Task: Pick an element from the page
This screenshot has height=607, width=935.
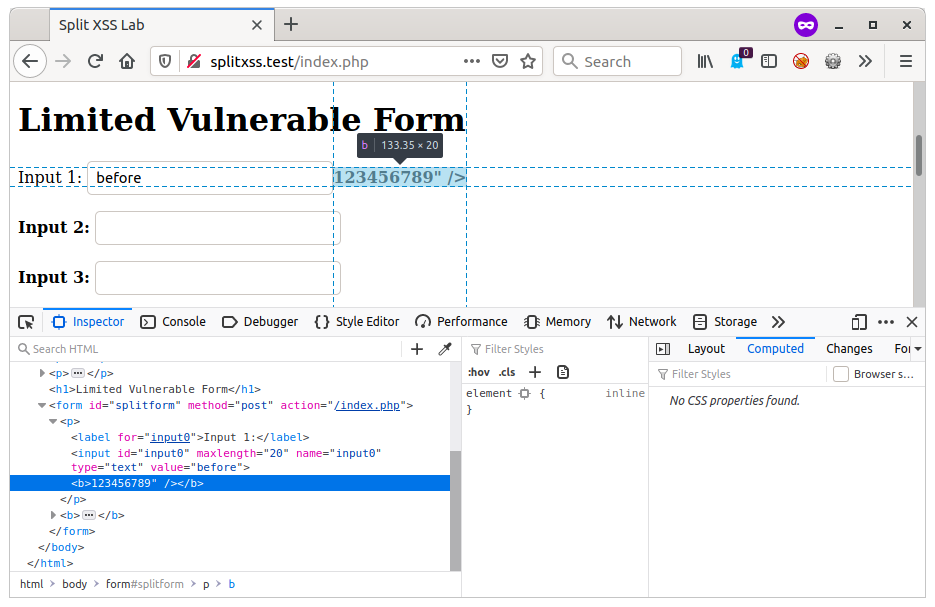Action: (x=26, y=322)
